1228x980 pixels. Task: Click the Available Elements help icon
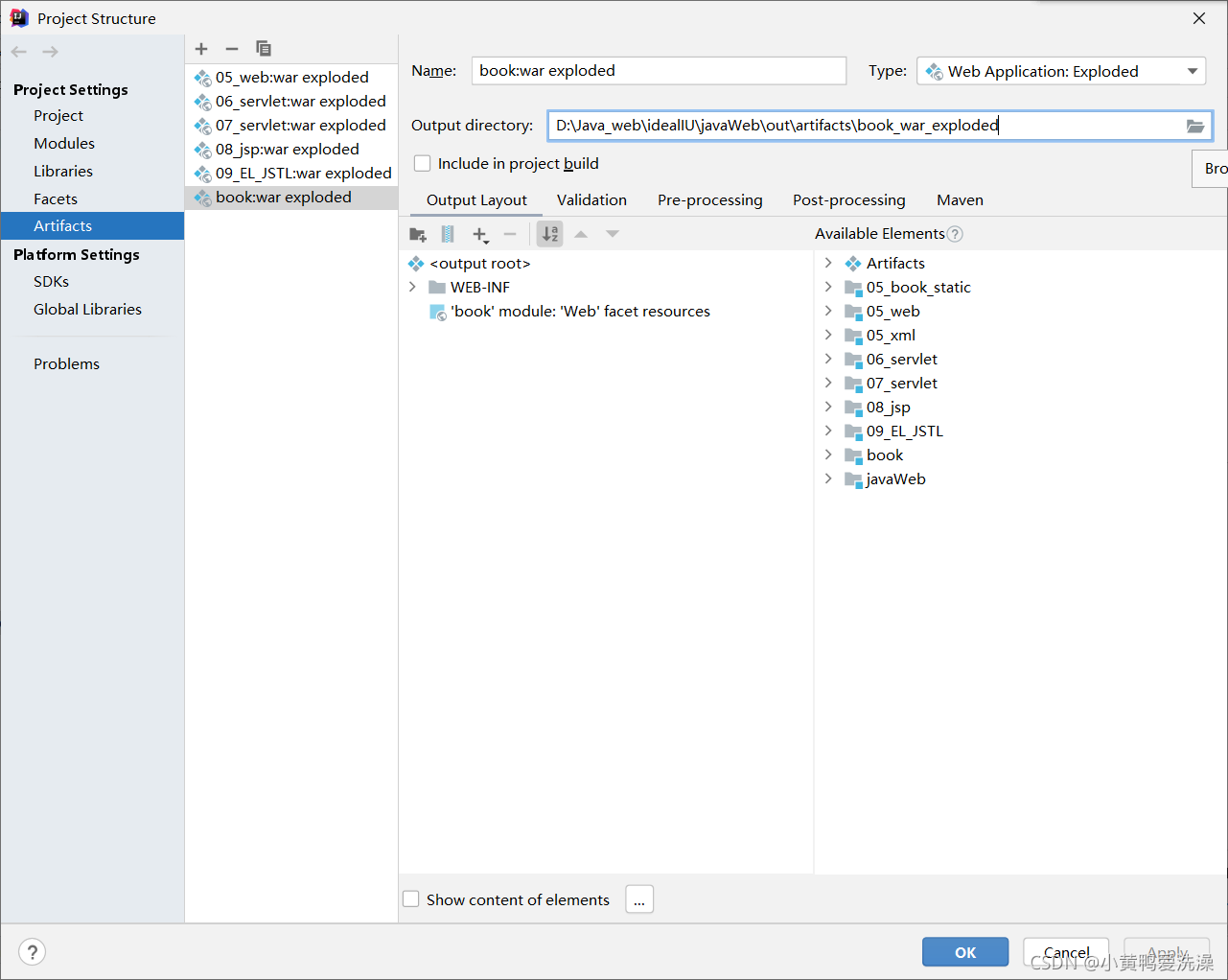[955, 234]
